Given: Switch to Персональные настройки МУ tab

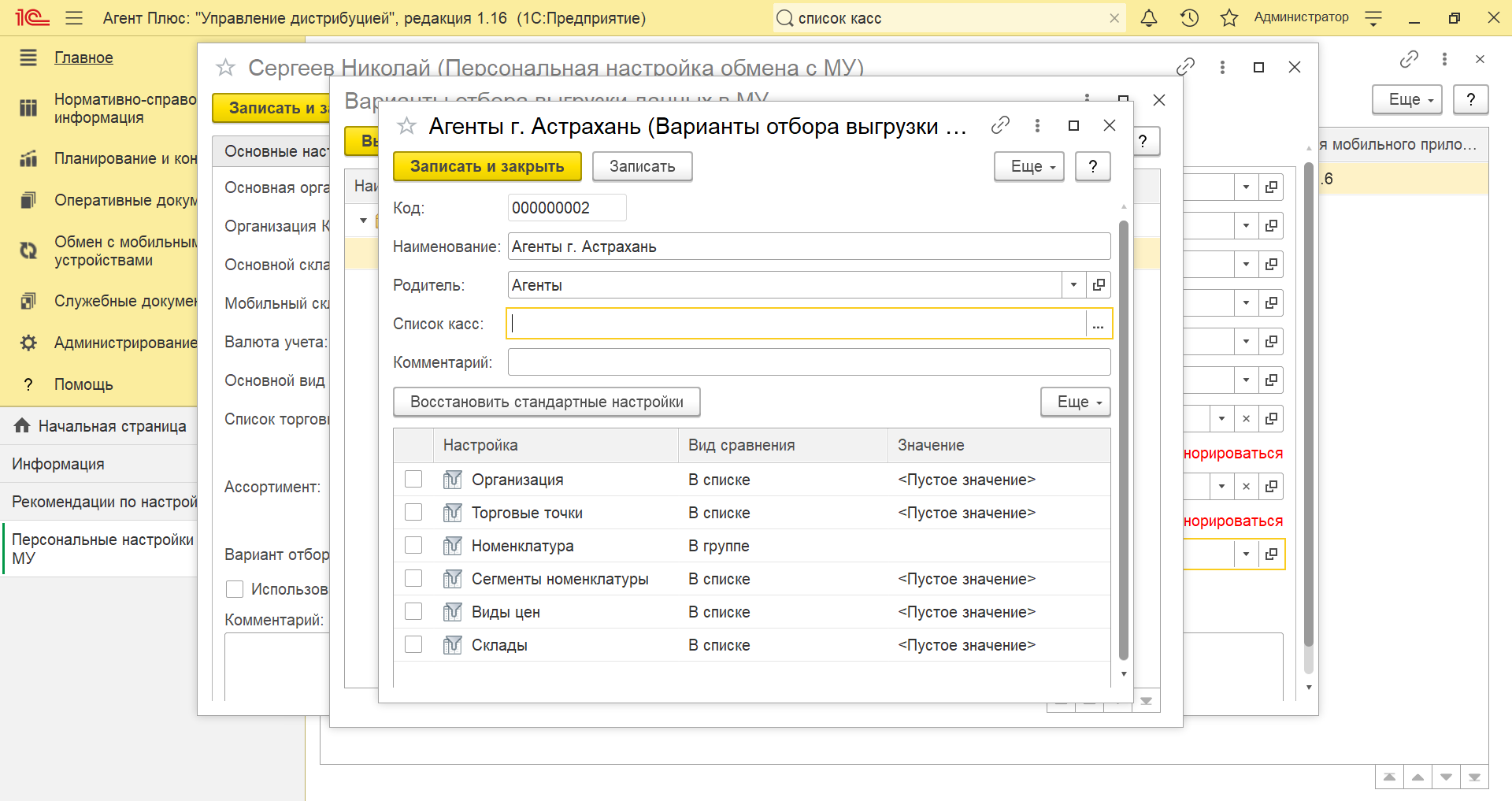Looking at the screenshot, I should tap(98, 549).
